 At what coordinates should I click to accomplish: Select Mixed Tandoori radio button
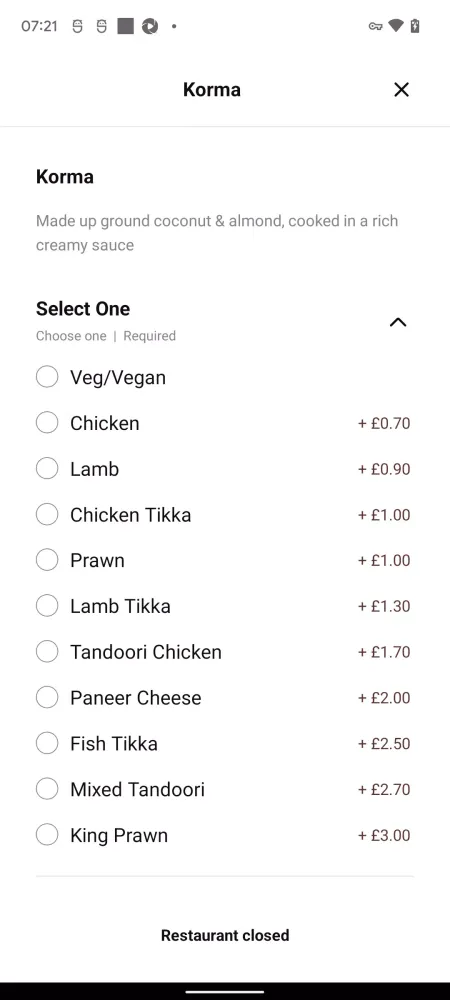[47, 790]
